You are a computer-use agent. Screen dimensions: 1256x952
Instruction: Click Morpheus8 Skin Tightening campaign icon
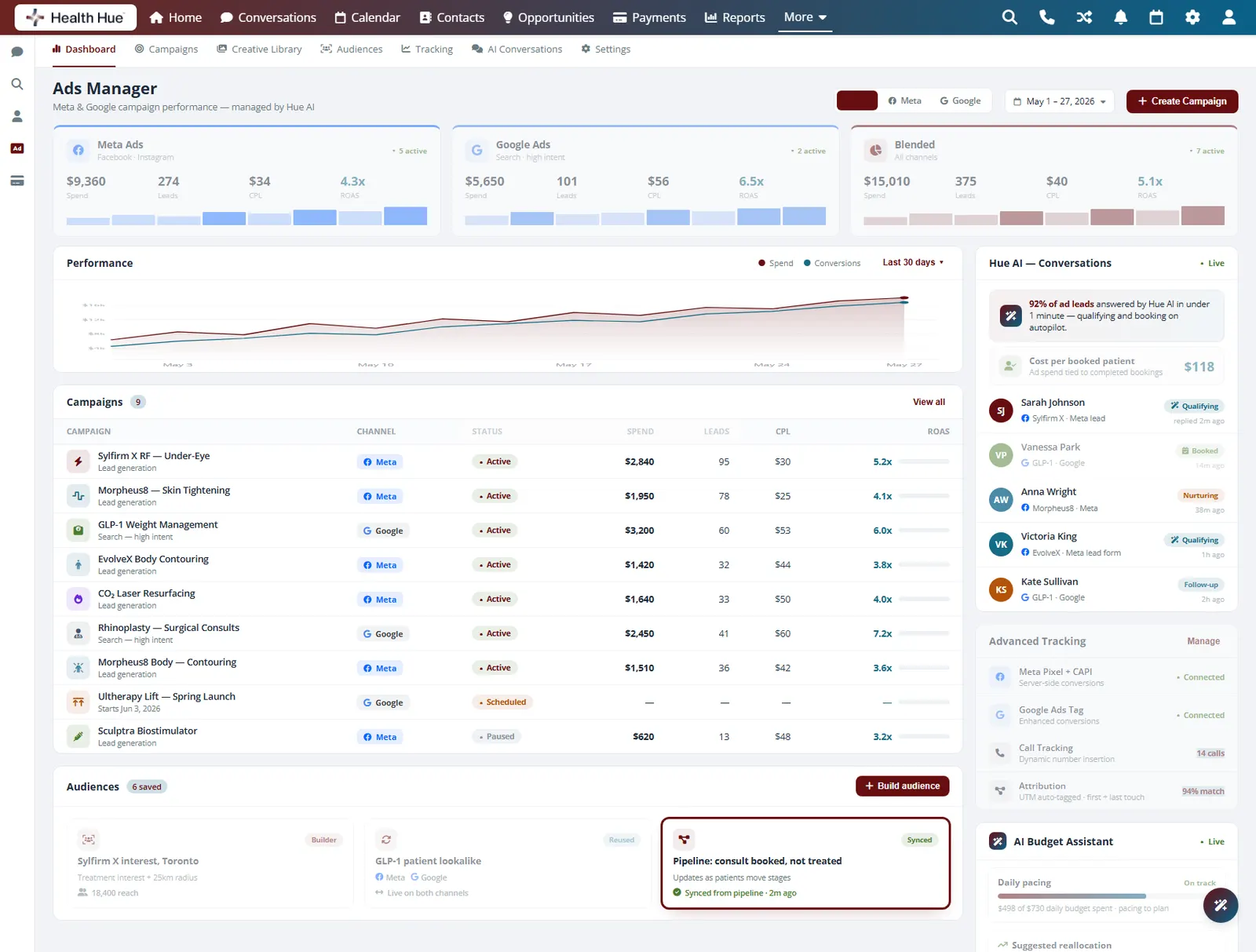78,496
